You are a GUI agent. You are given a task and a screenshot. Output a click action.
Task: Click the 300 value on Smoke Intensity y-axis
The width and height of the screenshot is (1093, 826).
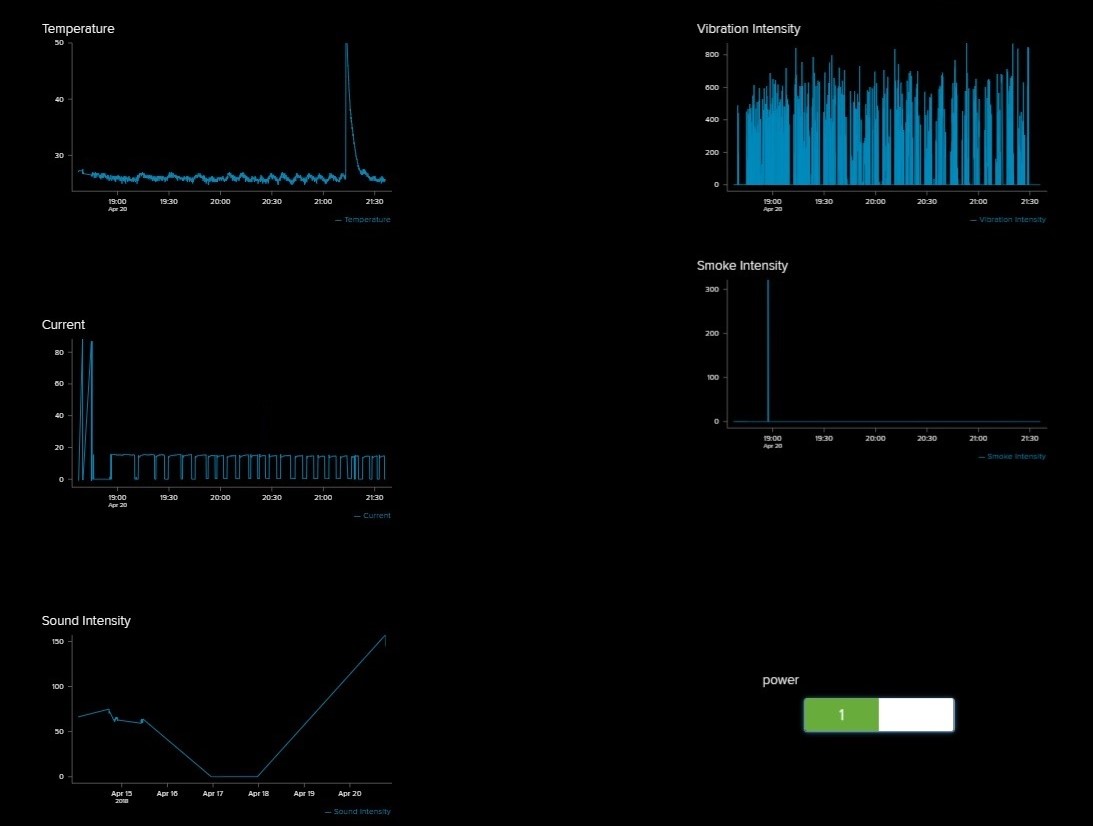click(x=712, y=289)
